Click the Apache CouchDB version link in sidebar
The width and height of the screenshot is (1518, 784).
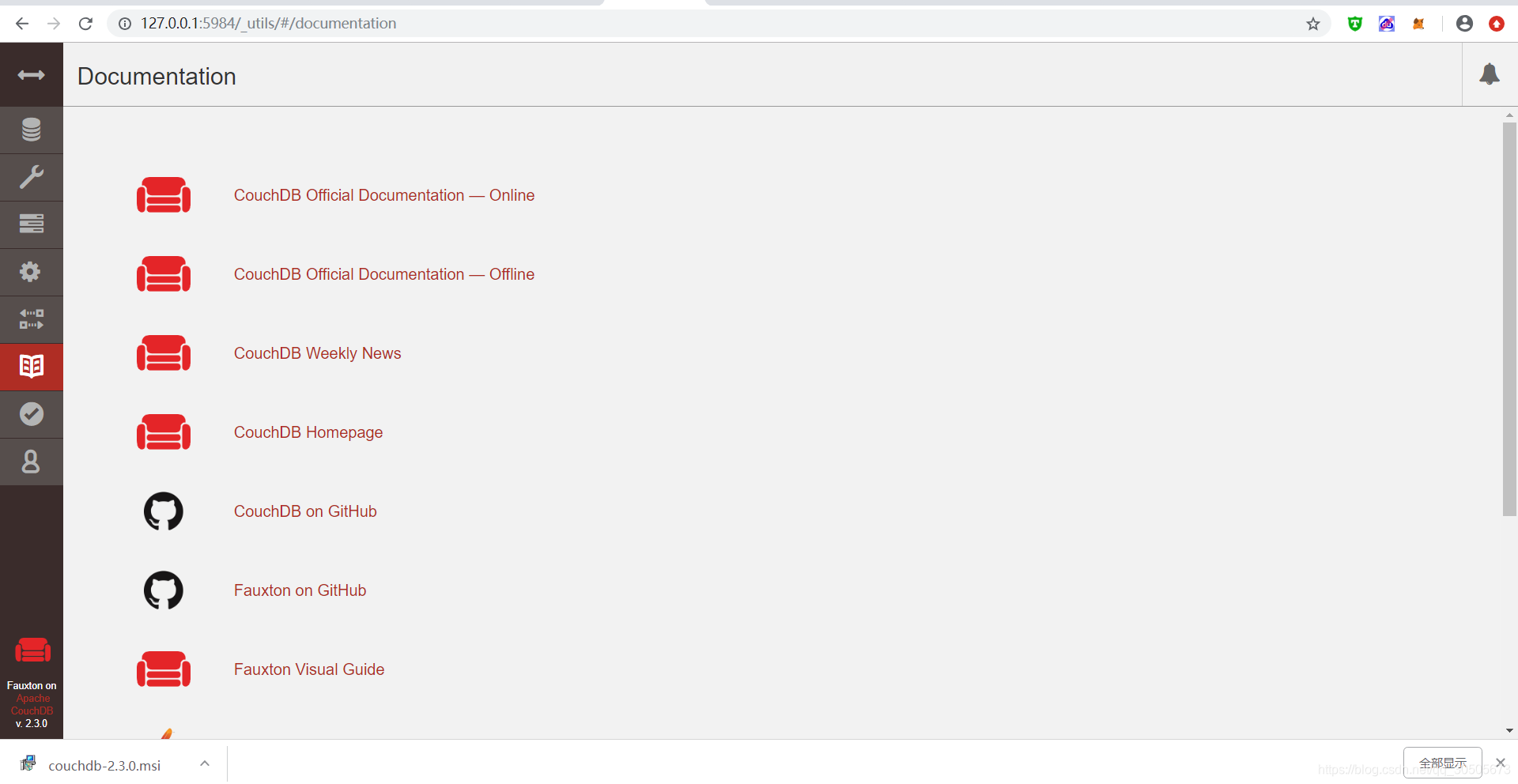tap(32, 705)
